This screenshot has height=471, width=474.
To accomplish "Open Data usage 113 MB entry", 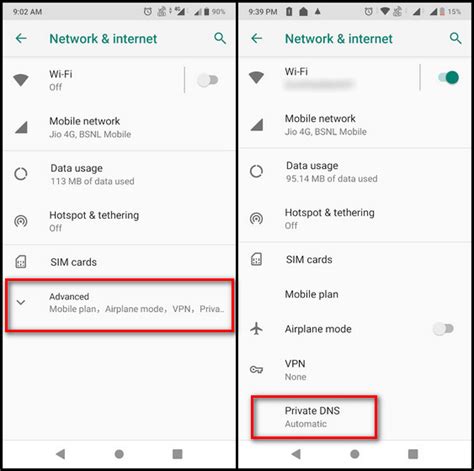I will (120, 174).
